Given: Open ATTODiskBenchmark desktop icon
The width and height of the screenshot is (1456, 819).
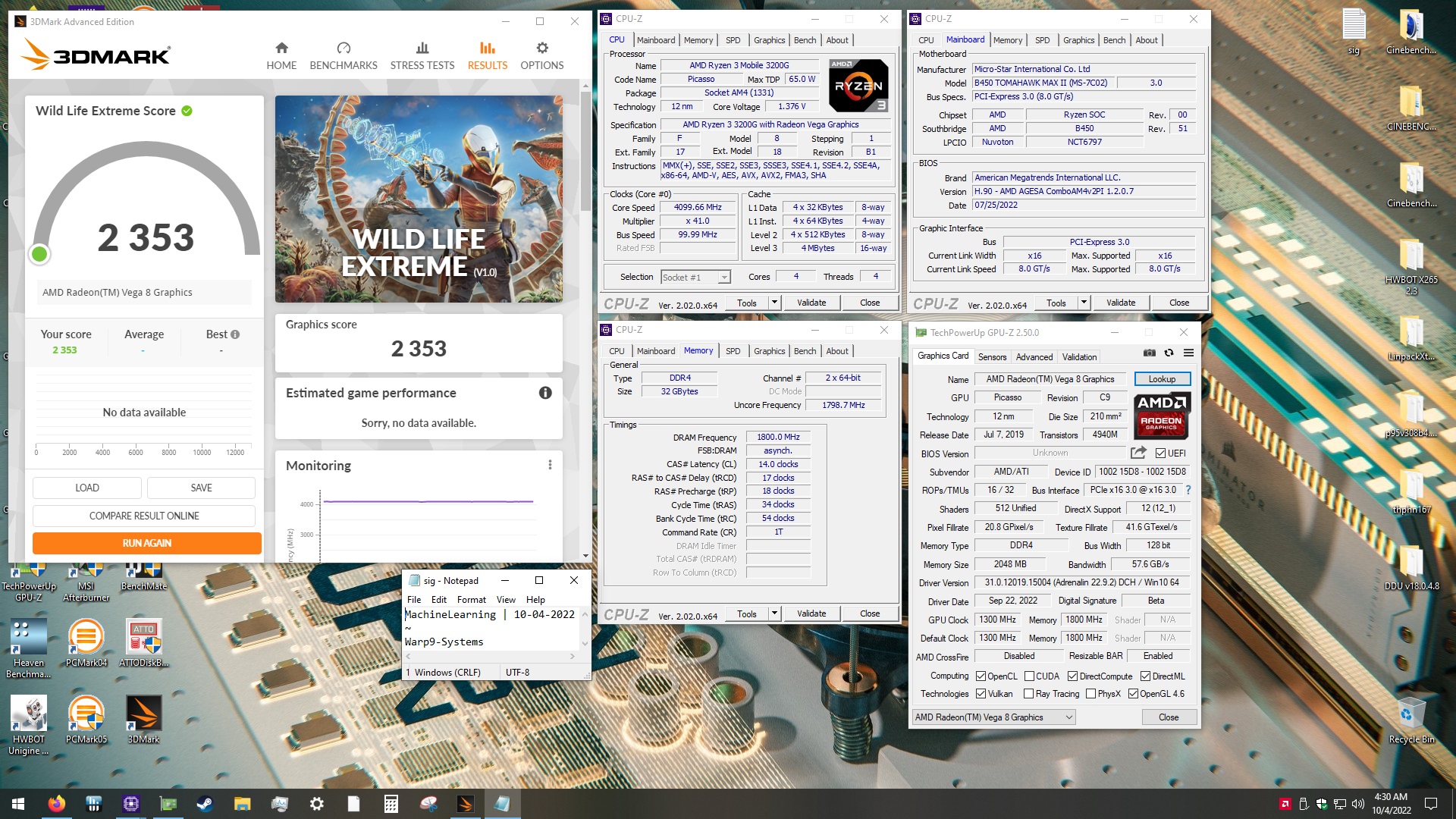Looking at the screenshot, I should pyautogui.click(x=144, y=643).
